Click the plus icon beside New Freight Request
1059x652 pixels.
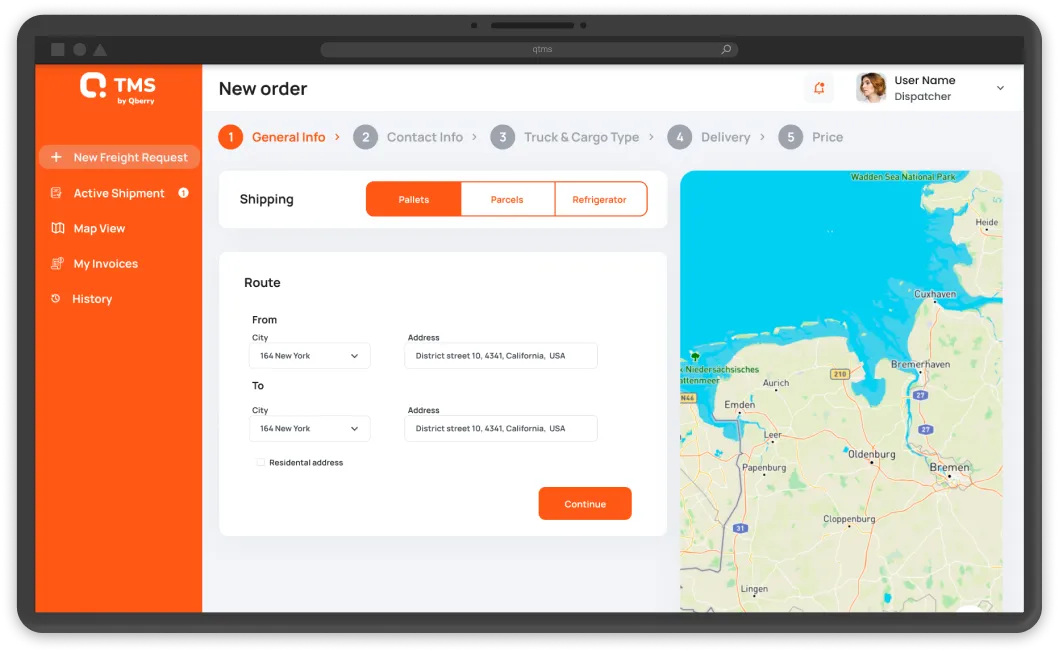pos(56,157)
